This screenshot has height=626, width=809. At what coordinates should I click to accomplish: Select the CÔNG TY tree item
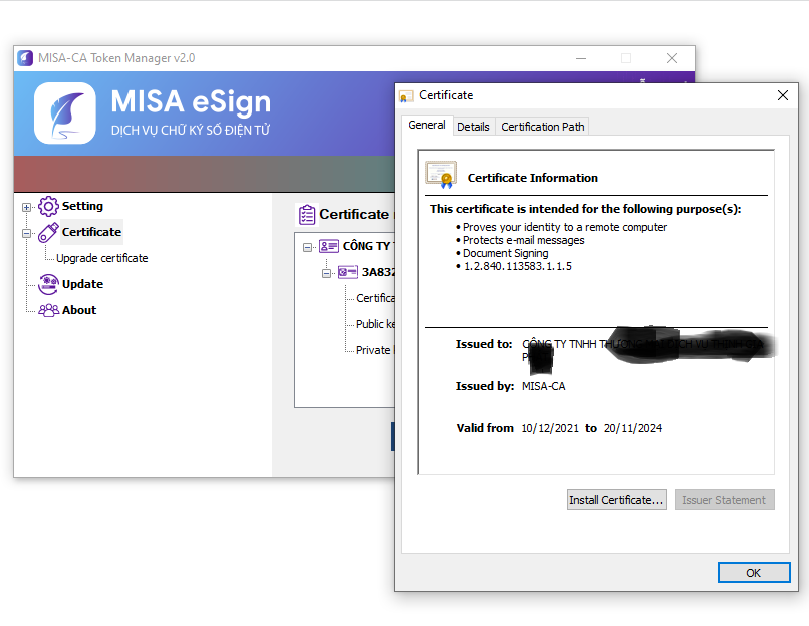368,246
